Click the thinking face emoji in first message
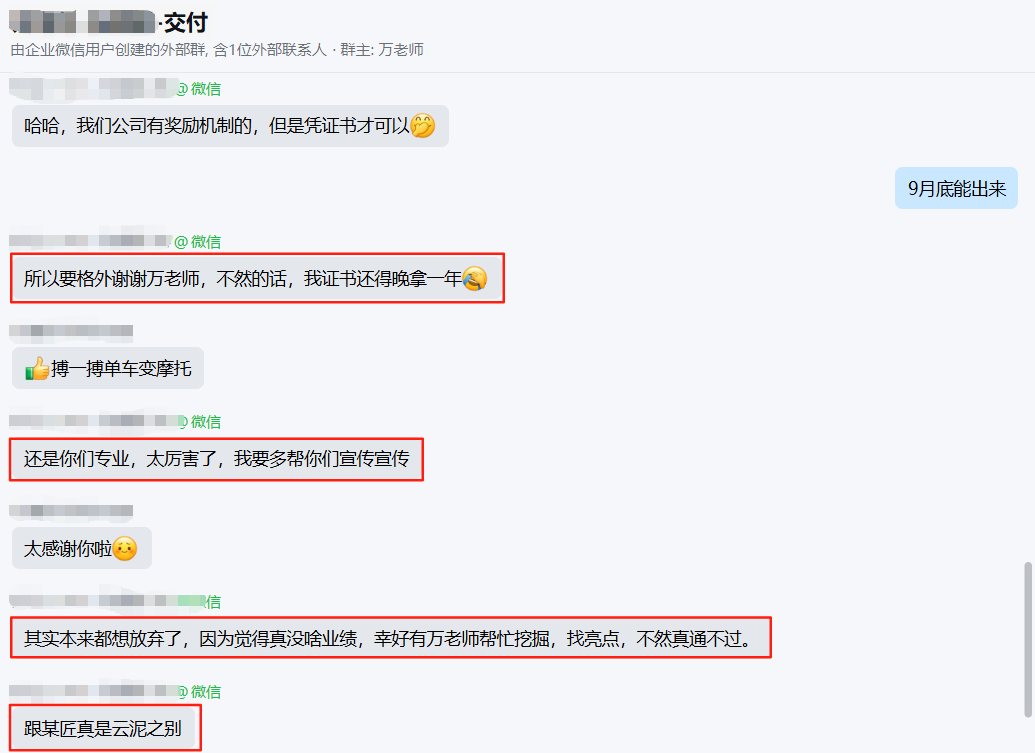Screen dimensions: 1035x753 pyautogui.click(x=422, y=125)
